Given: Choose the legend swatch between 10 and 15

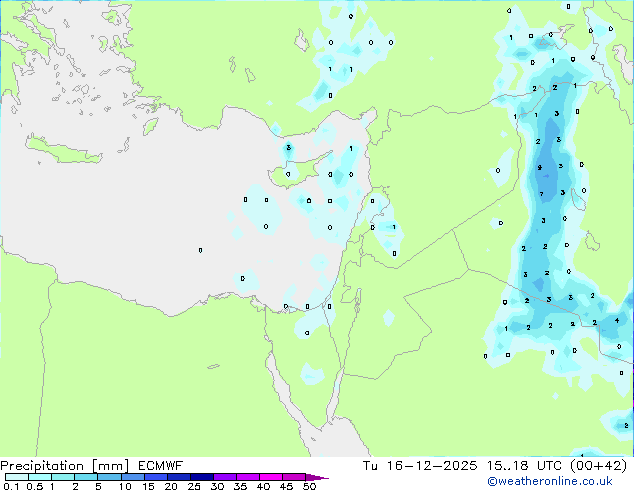Looking at the screenshot, I should [132, 477].
